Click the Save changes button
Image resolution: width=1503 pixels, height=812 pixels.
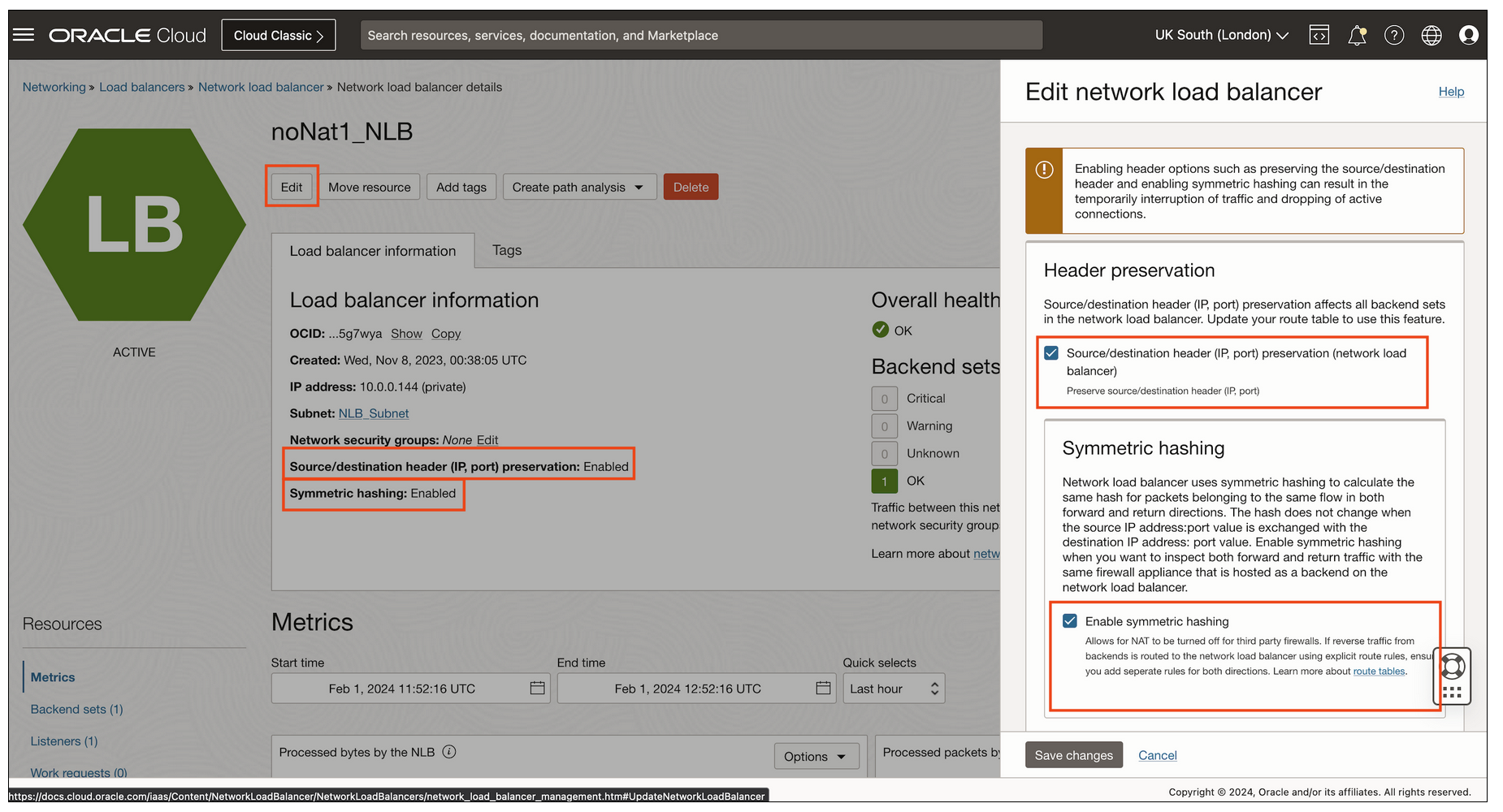[x=1073, y=754]
